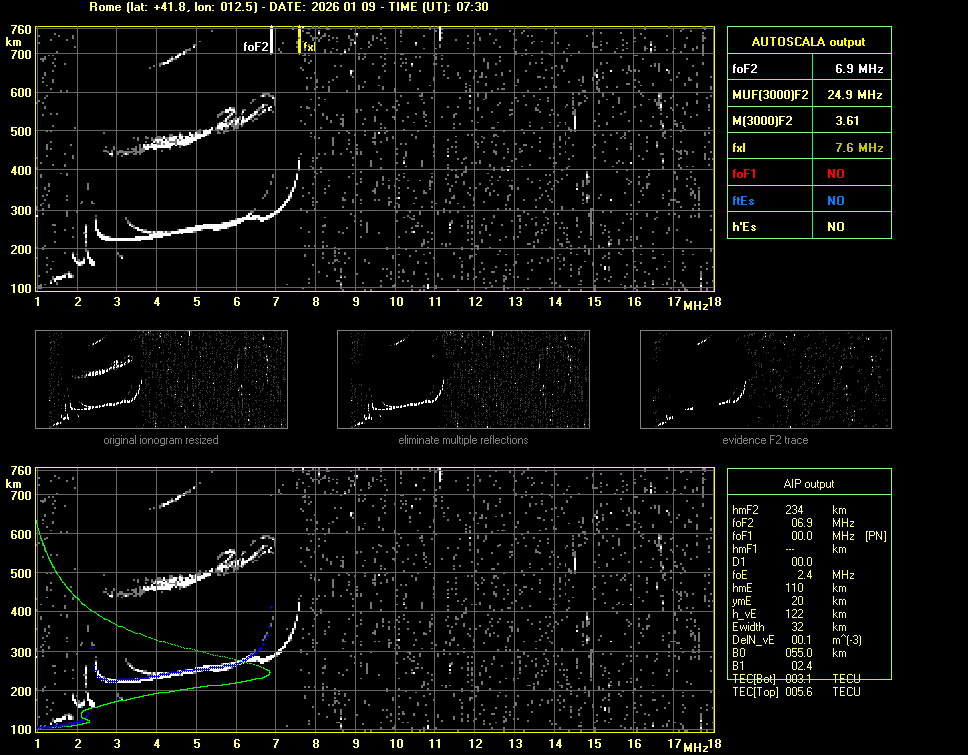Select the blue ftEs row label
The height and width of the screenshot is (755, 968).
(743, 200)
